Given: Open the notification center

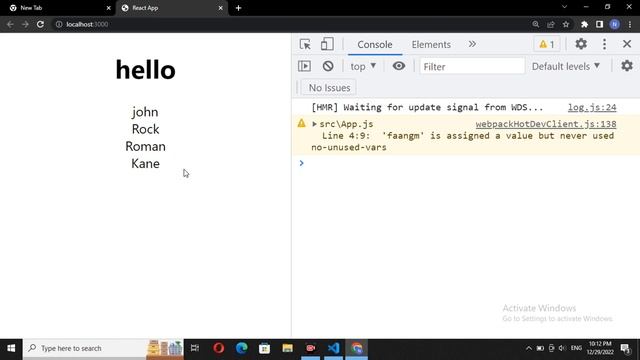Looking at the screenshot, I should (x=625, y=348).
